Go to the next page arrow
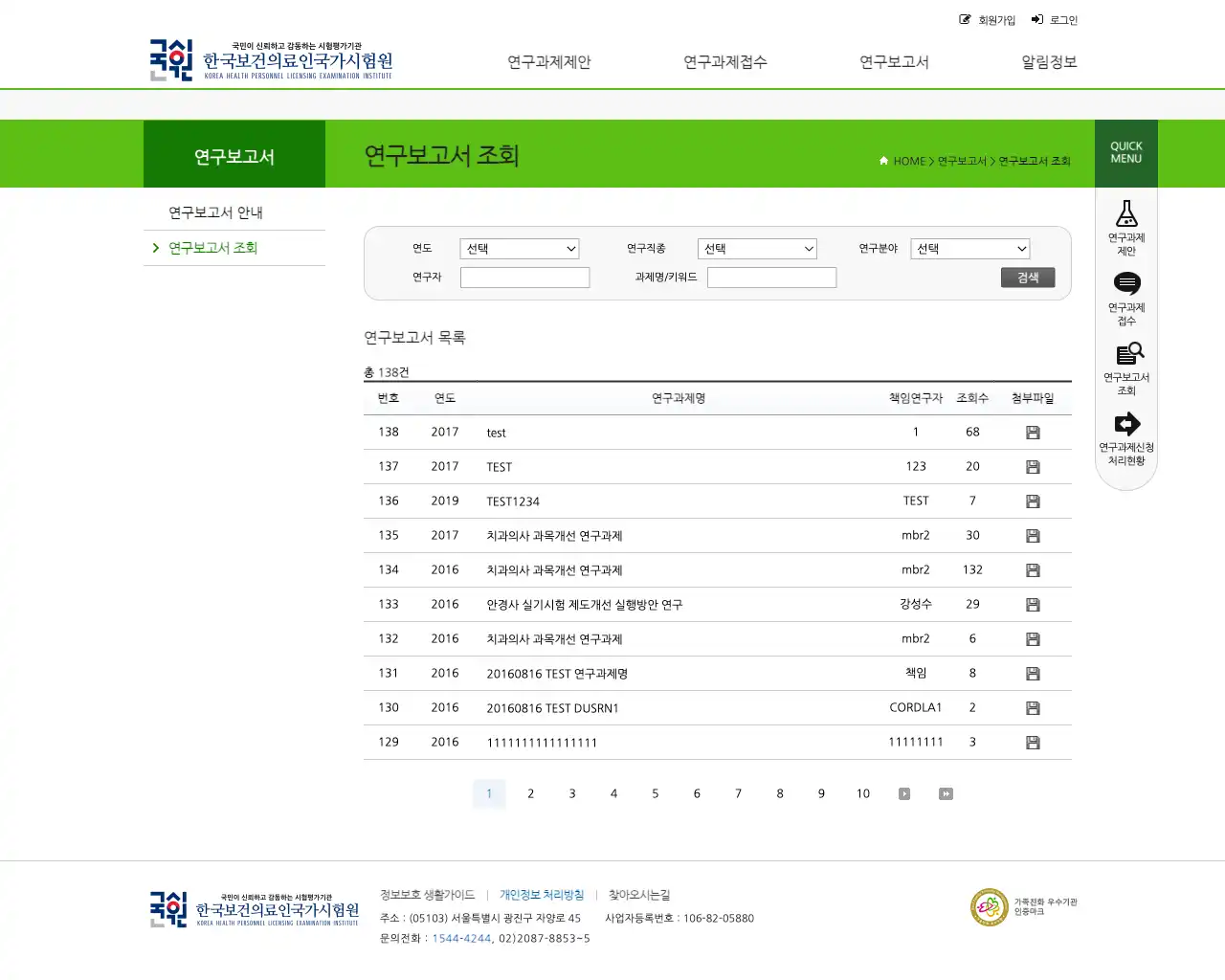 (904, 793)
